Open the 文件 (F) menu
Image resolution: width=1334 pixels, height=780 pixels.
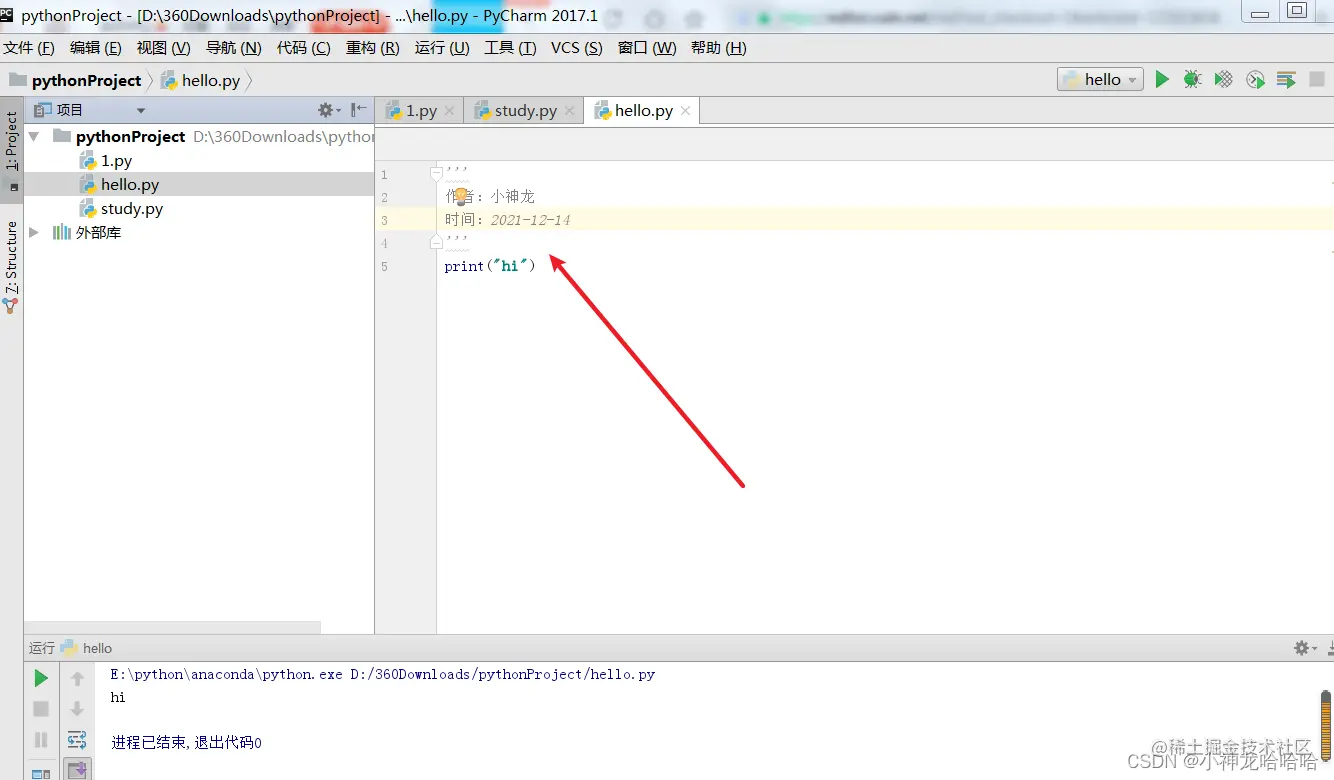29,48
